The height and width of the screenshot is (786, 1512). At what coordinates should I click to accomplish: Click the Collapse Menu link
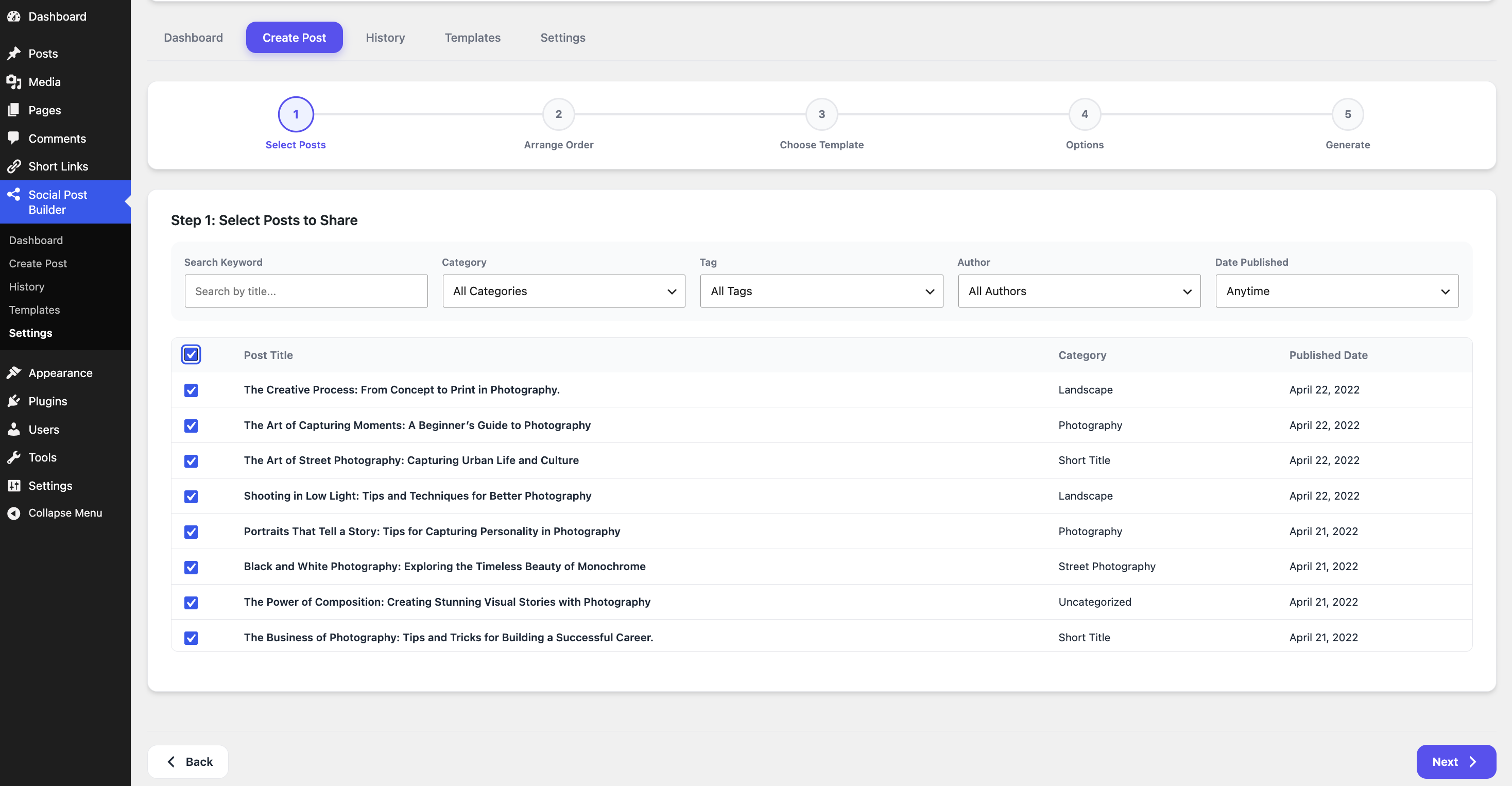coord(65,513)
